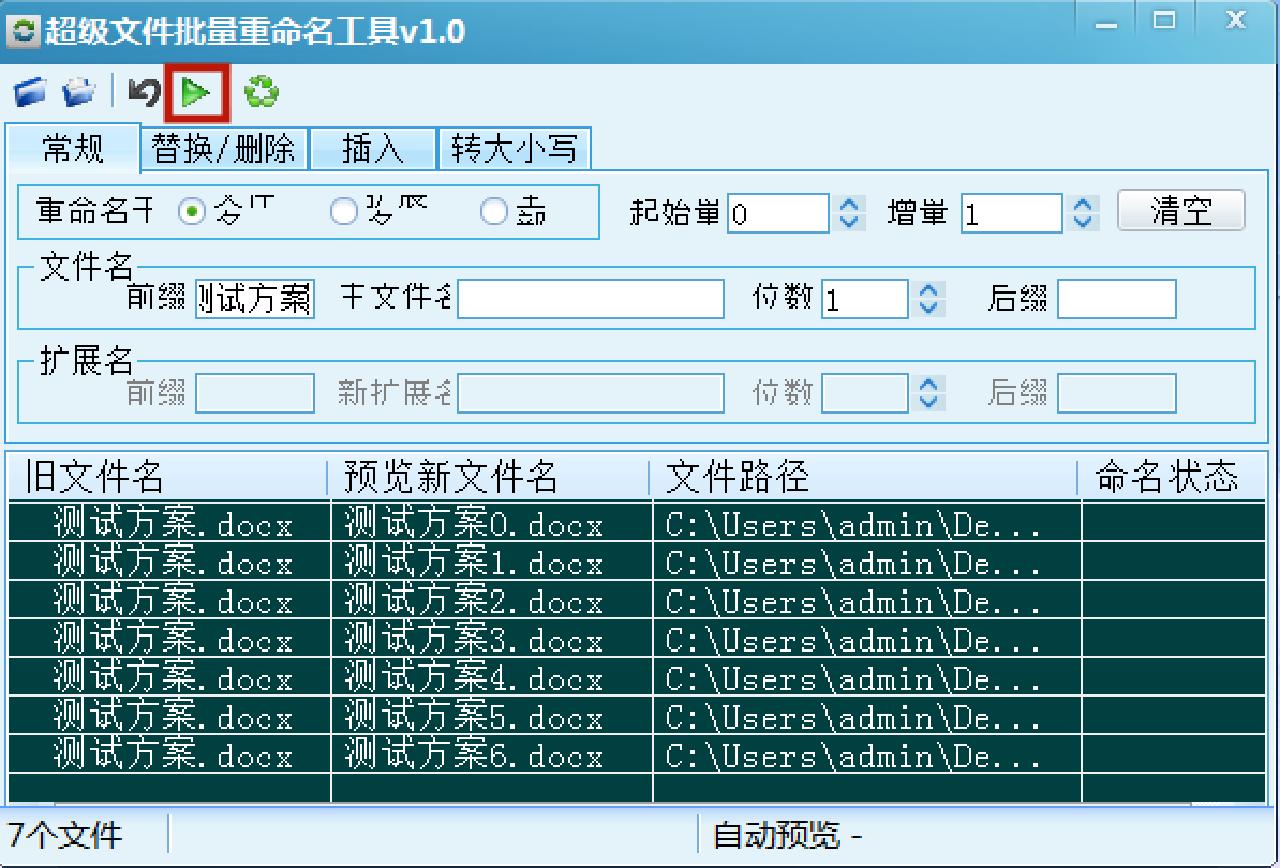Click the main filename input field

click(590, 299)
